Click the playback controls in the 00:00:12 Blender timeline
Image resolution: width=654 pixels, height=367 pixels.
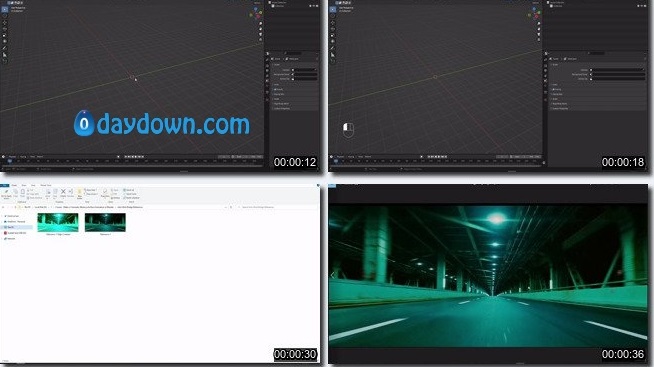point(134,157)
